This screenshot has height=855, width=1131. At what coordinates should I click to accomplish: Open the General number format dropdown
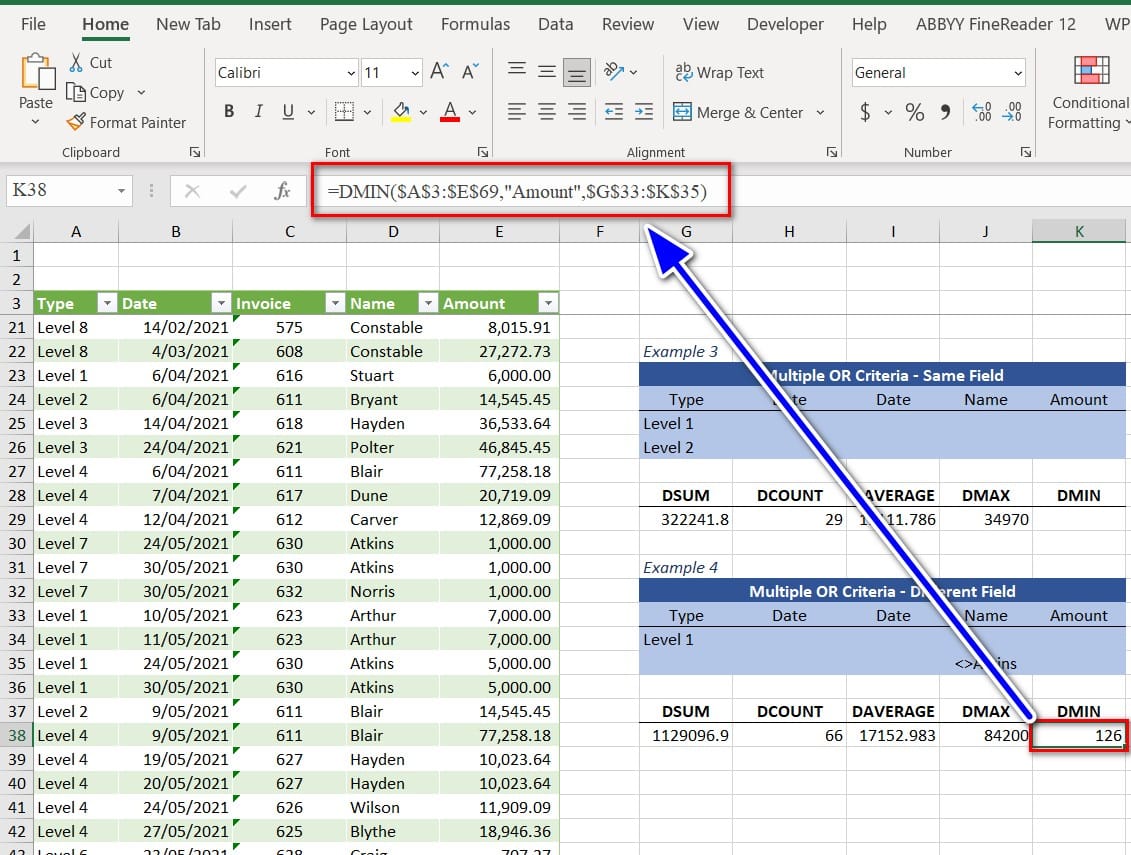(1018, 73)
